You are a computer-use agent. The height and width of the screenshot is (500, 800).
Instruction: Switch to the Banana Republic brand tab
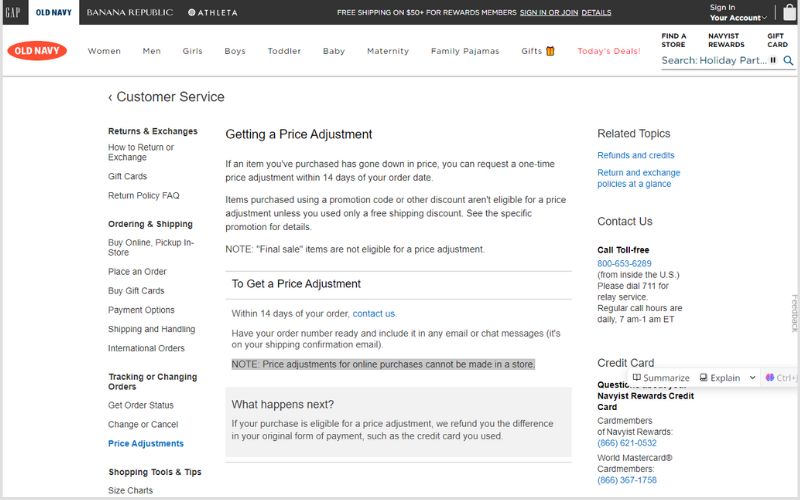pos(130,12)
